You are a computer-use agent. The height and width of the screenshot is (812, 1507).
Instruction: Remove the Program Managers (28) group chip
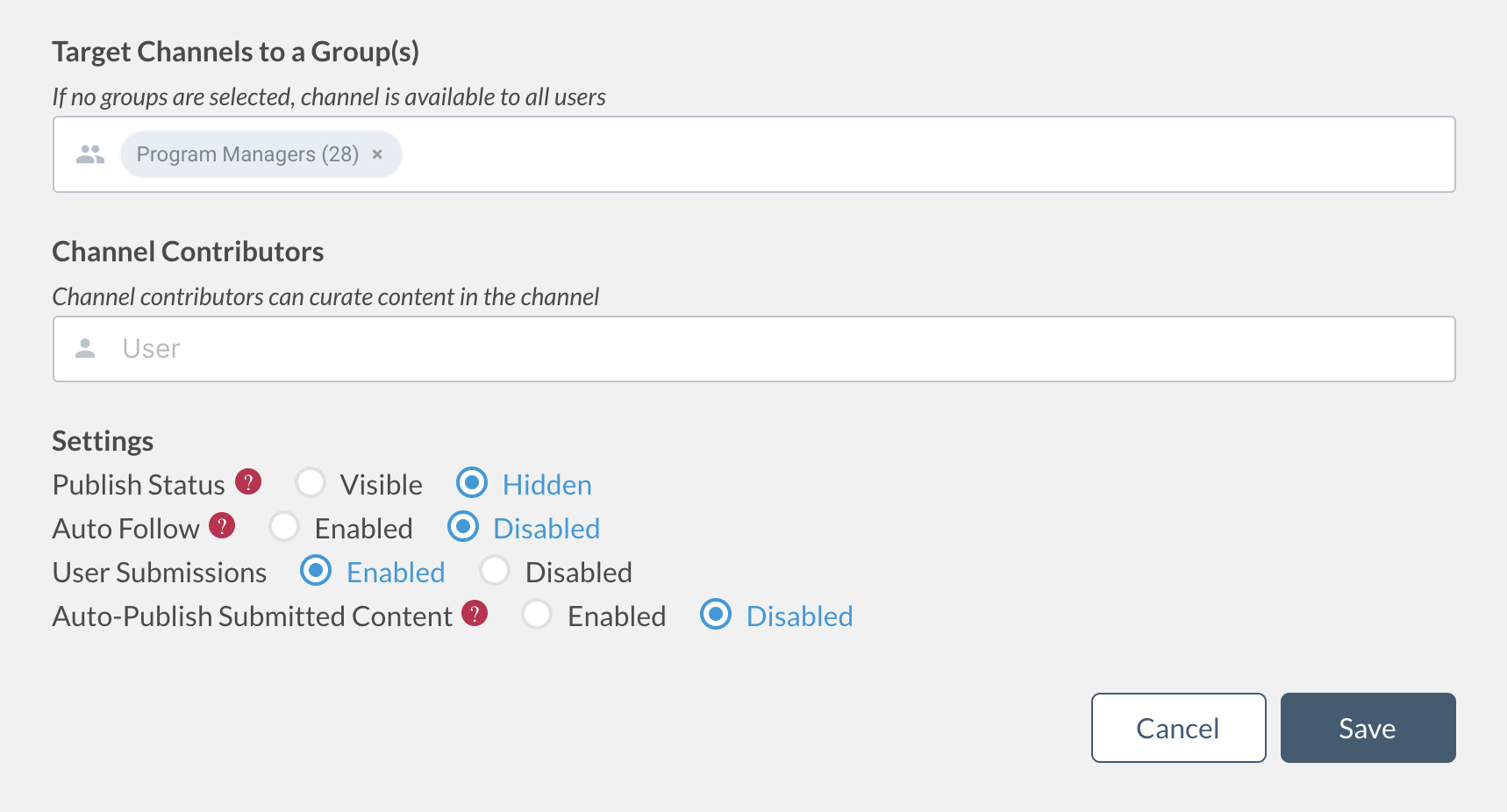(x=377, y=154)
